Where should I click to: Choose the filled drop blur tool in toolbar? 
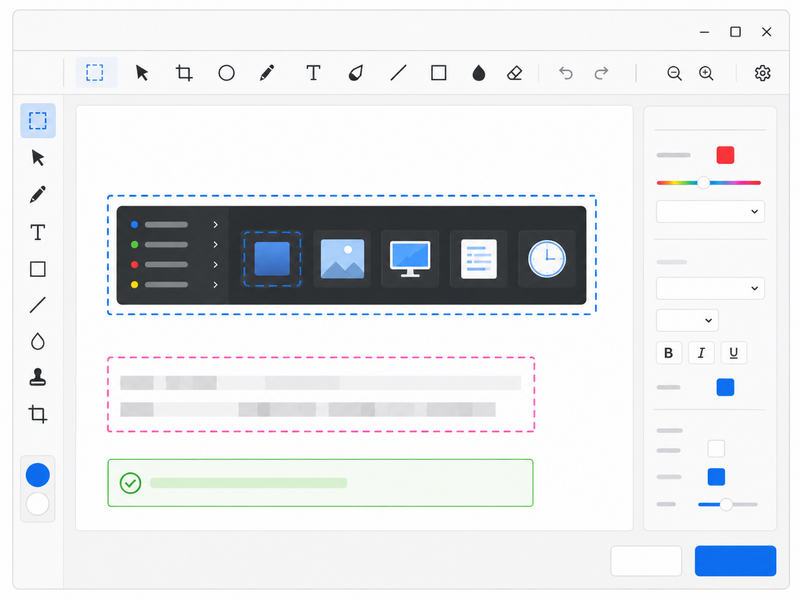coord(479,73)
